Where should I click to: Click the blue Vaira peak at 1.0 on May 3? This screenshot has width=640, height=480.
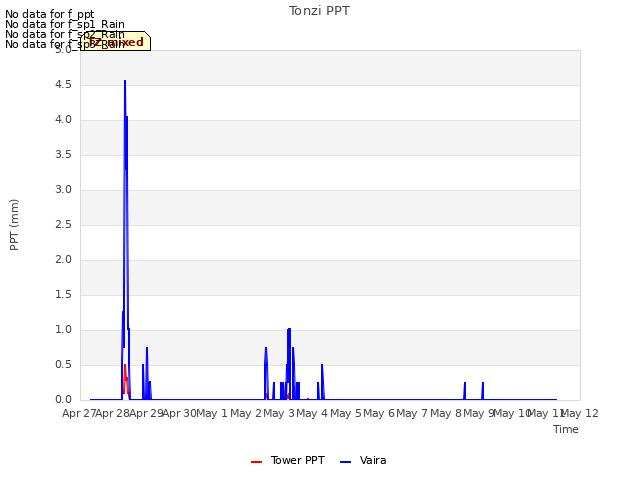pyautogui.click(x=289, y=329)
